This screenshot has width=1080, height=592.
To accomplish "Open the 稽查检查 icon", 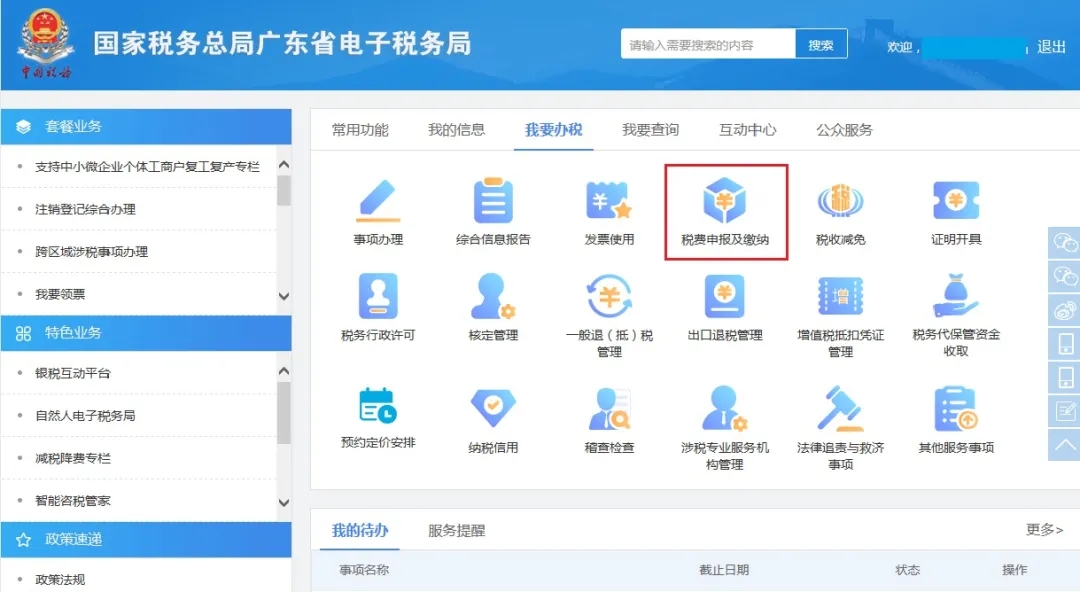I will [609, 408].
